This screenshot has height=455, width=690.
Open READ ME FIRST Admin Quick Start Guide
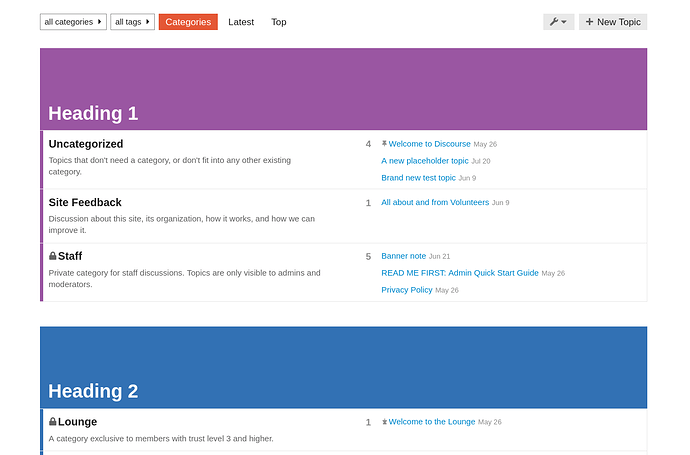460,273
